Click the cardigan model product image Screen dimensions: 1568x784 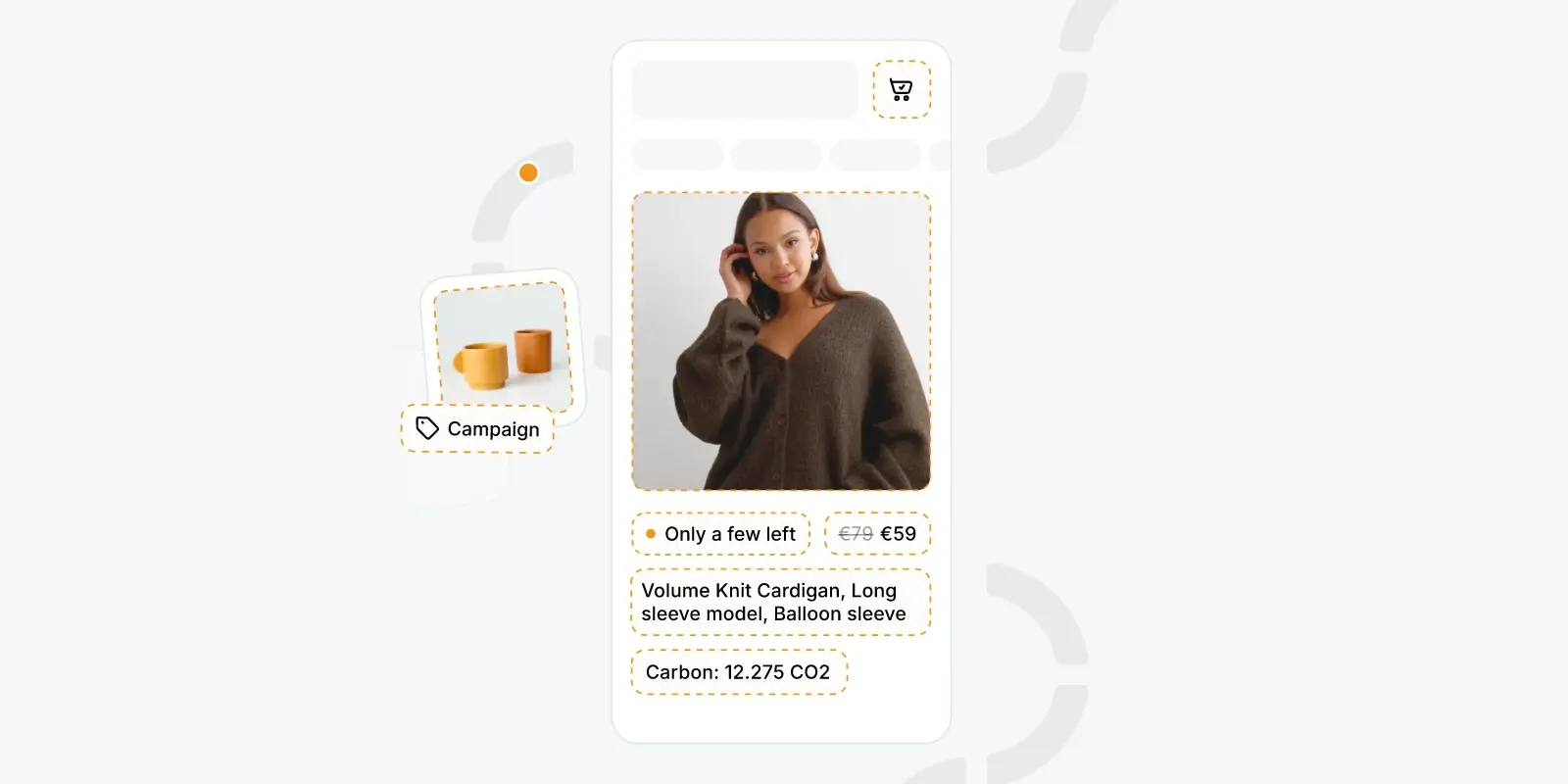click(x=781, y=341)
